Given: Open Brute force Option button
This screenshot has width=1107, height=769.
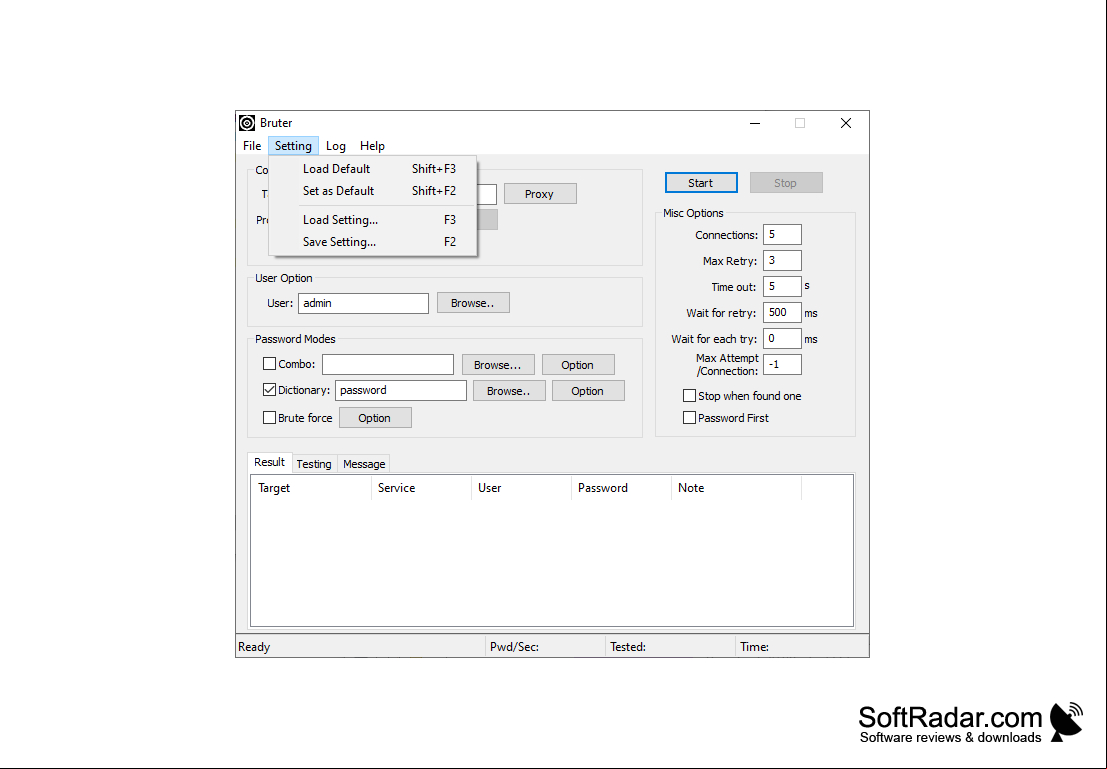Looking at the screenshot, I should tap(375, 418).
